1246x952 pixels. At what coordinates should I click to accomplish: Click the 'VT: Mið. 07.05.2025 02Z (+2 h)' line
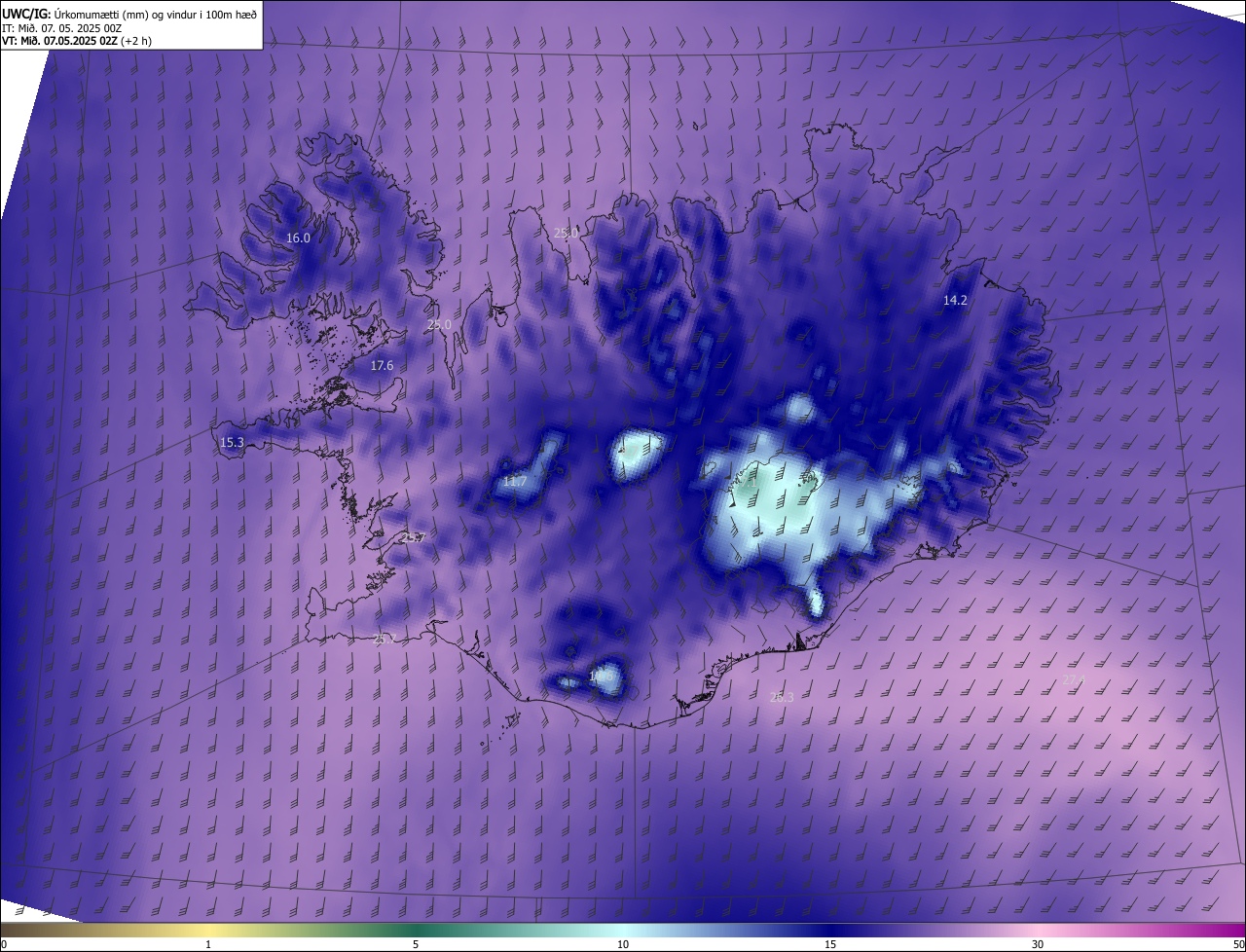(77, 41)
